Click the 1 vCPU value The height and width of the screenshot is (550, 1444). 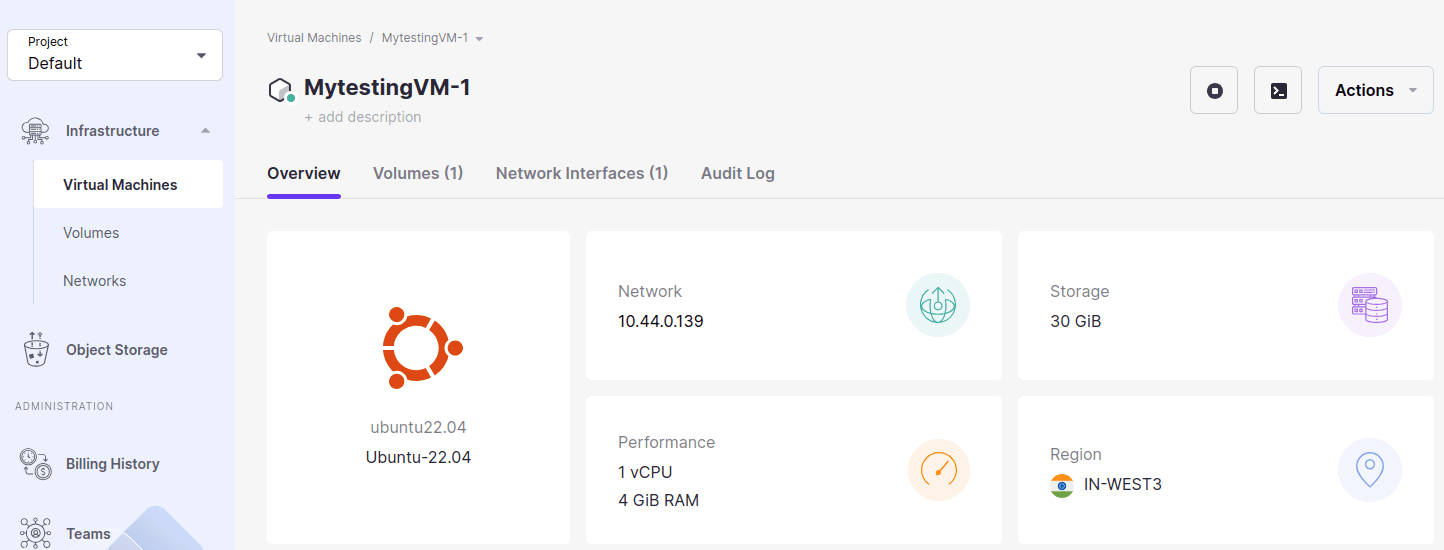coord(646,472)
